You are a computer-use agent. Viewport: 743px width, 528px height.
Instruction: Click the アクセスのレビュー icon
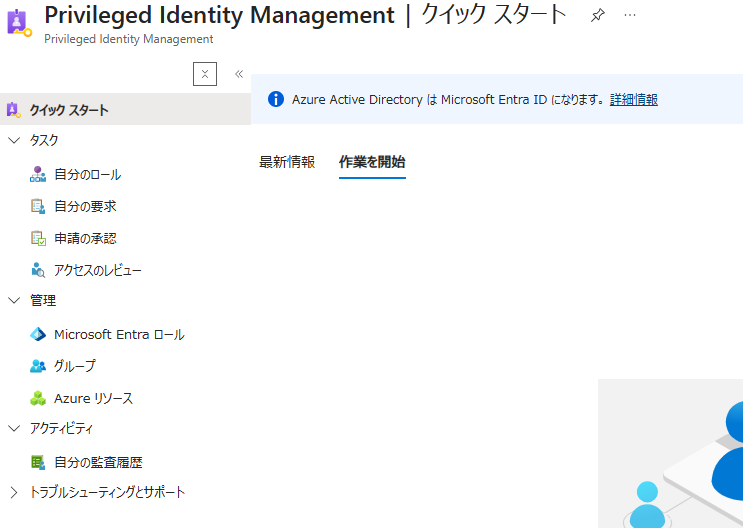point(38,270)
